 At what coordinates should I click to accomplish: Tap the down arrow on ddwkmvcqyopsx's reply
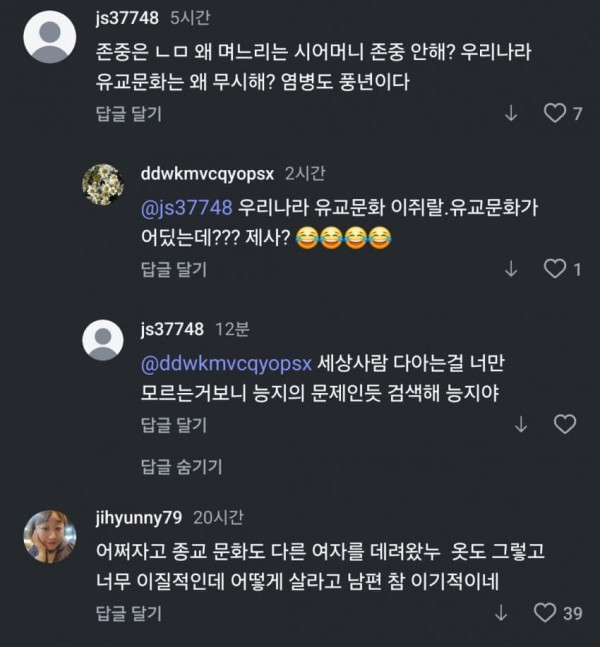point(511,269)
